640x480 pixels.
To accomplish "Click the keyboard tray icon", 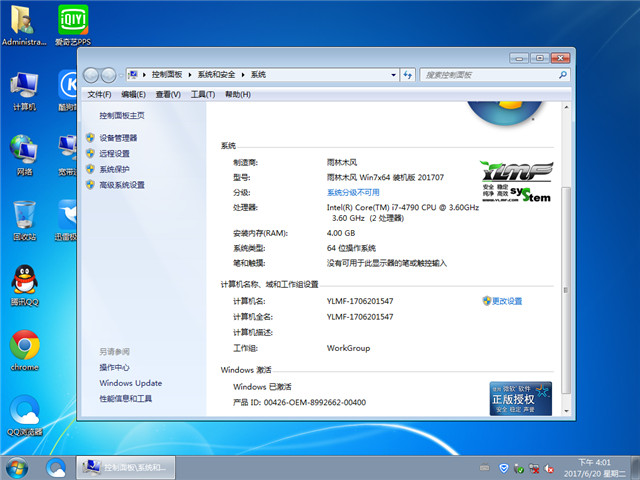I will pyautogui.click(x=484, y=467).
